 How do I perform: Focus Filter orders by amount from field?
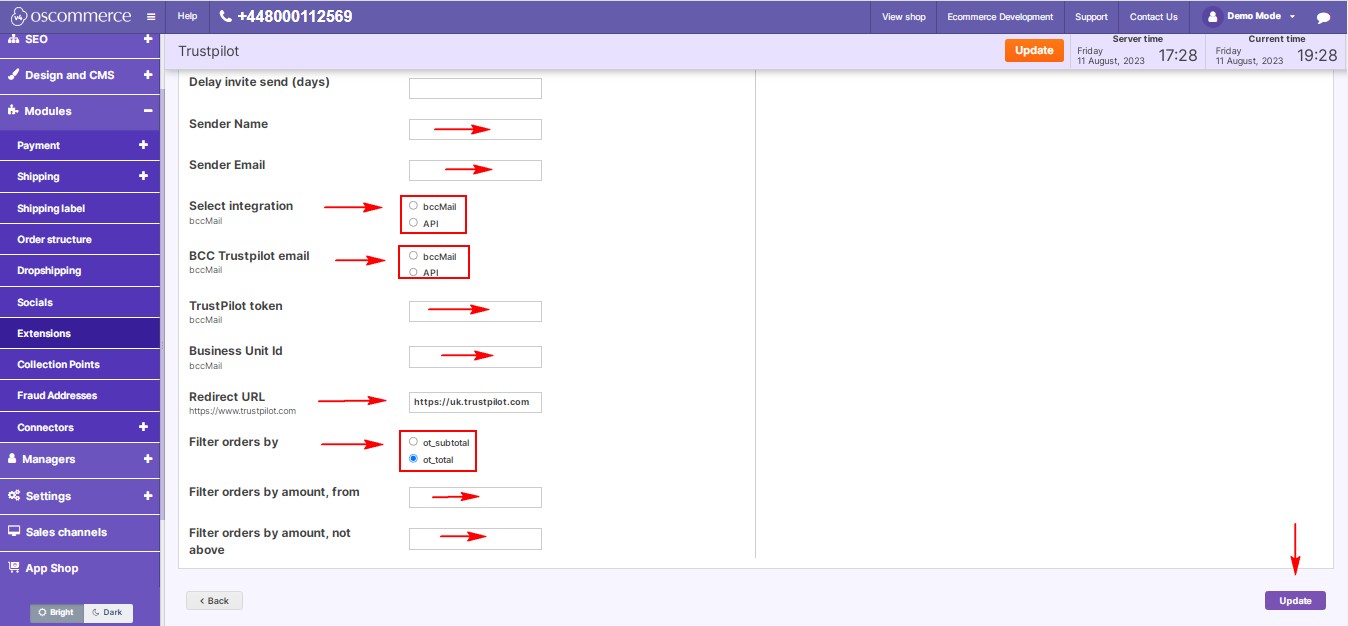(x=475, y=497)
